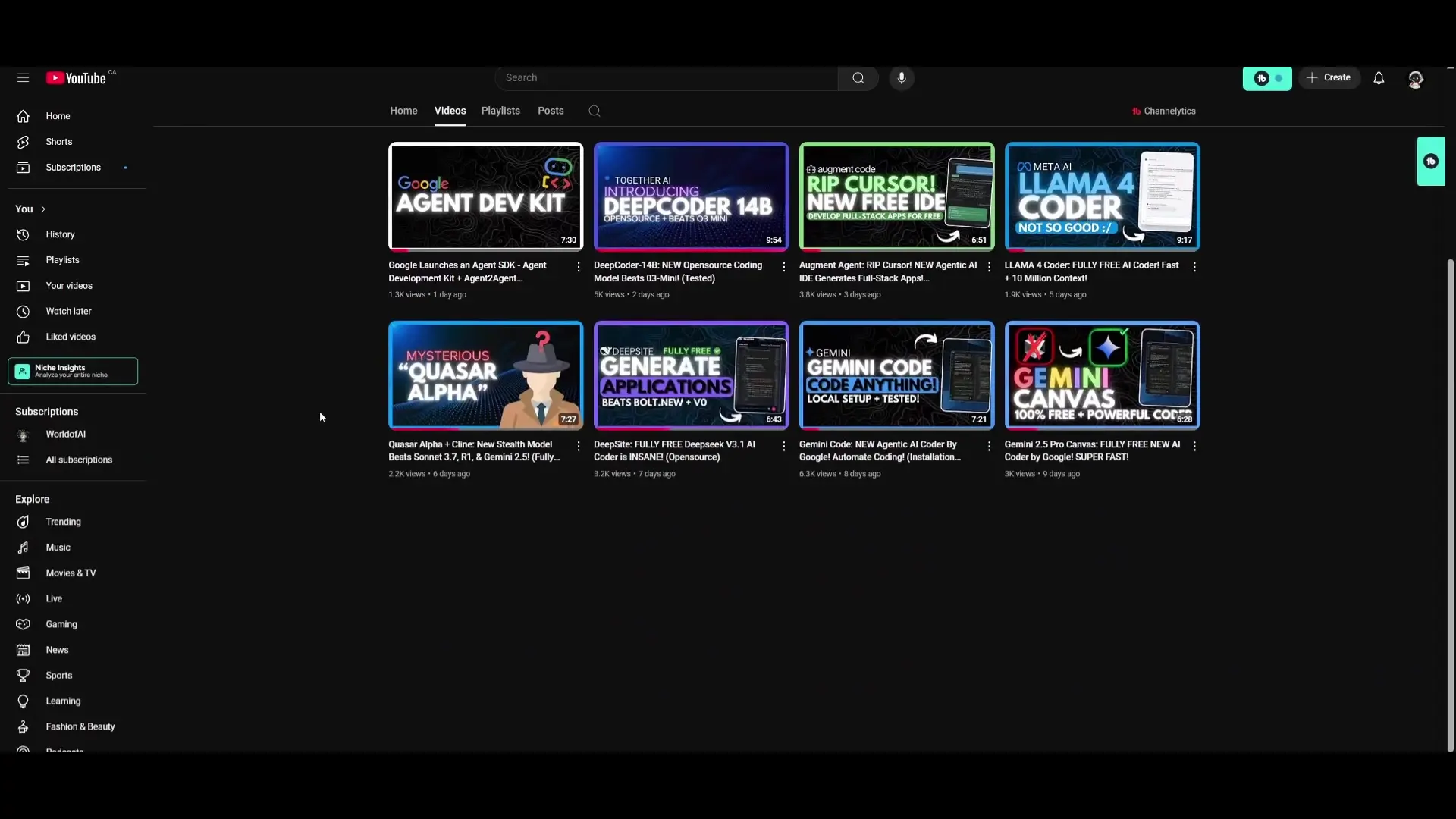The width and height of the screenshot is (1456, 819).
Task: Switch to the Playlists tab
Action: 500,111
